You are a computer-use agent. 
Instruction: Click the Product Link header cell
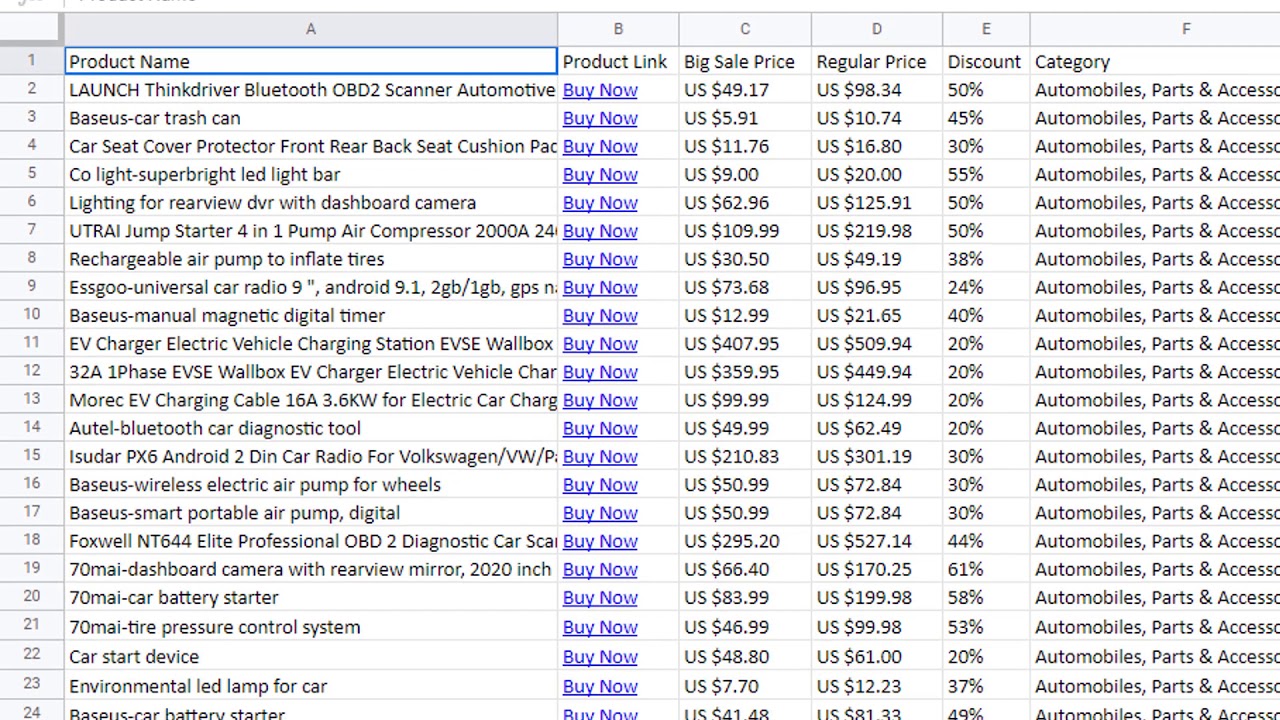(618, 61)
